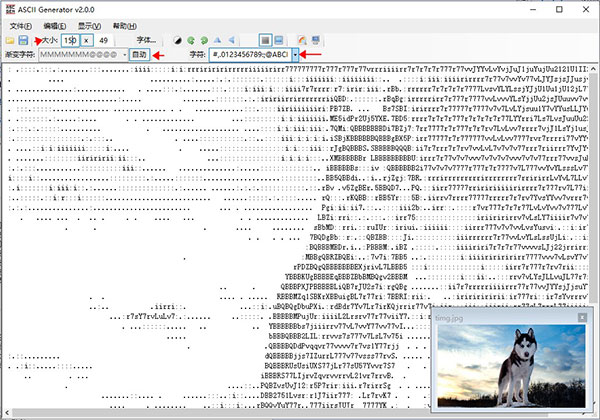Click the 自动 auto button
The width and height of the screenshot is (600, 420).
pyautogui.click(x=139, y=55)
